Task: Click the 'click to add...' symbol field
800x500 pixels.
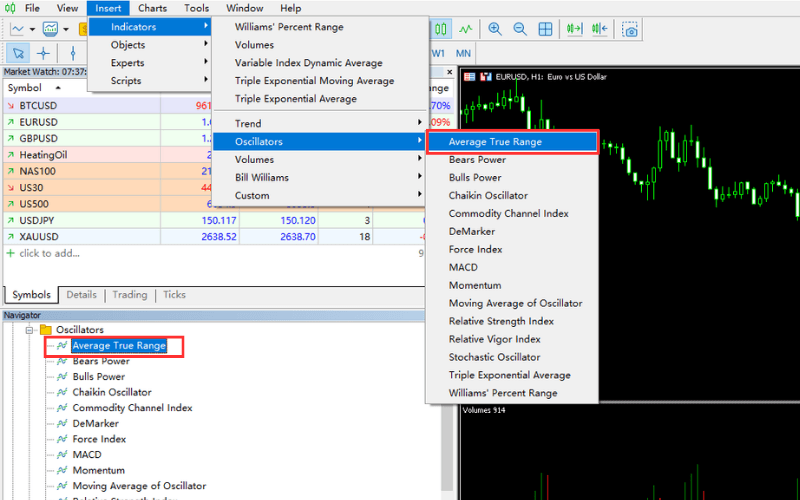Action: tap(48, 254)
